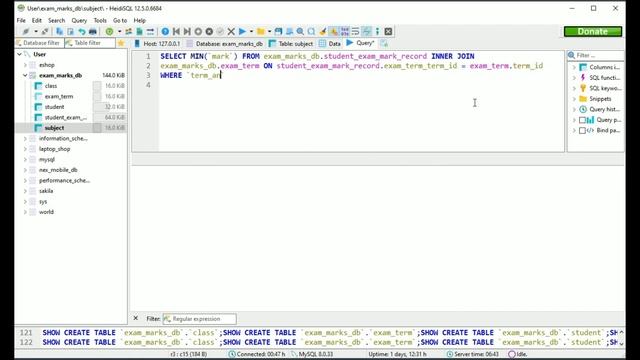Click the Table filter input
The height and width of the screenshot is (360, 640).
[x=90, y=43]
